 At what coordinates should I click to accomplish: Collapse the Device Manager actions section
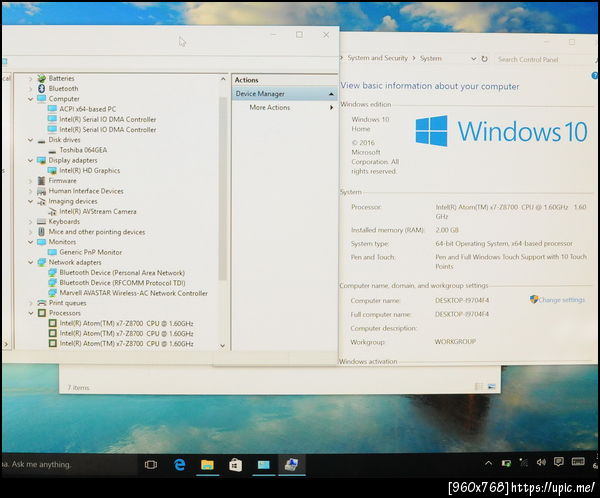tap(331, 94)
